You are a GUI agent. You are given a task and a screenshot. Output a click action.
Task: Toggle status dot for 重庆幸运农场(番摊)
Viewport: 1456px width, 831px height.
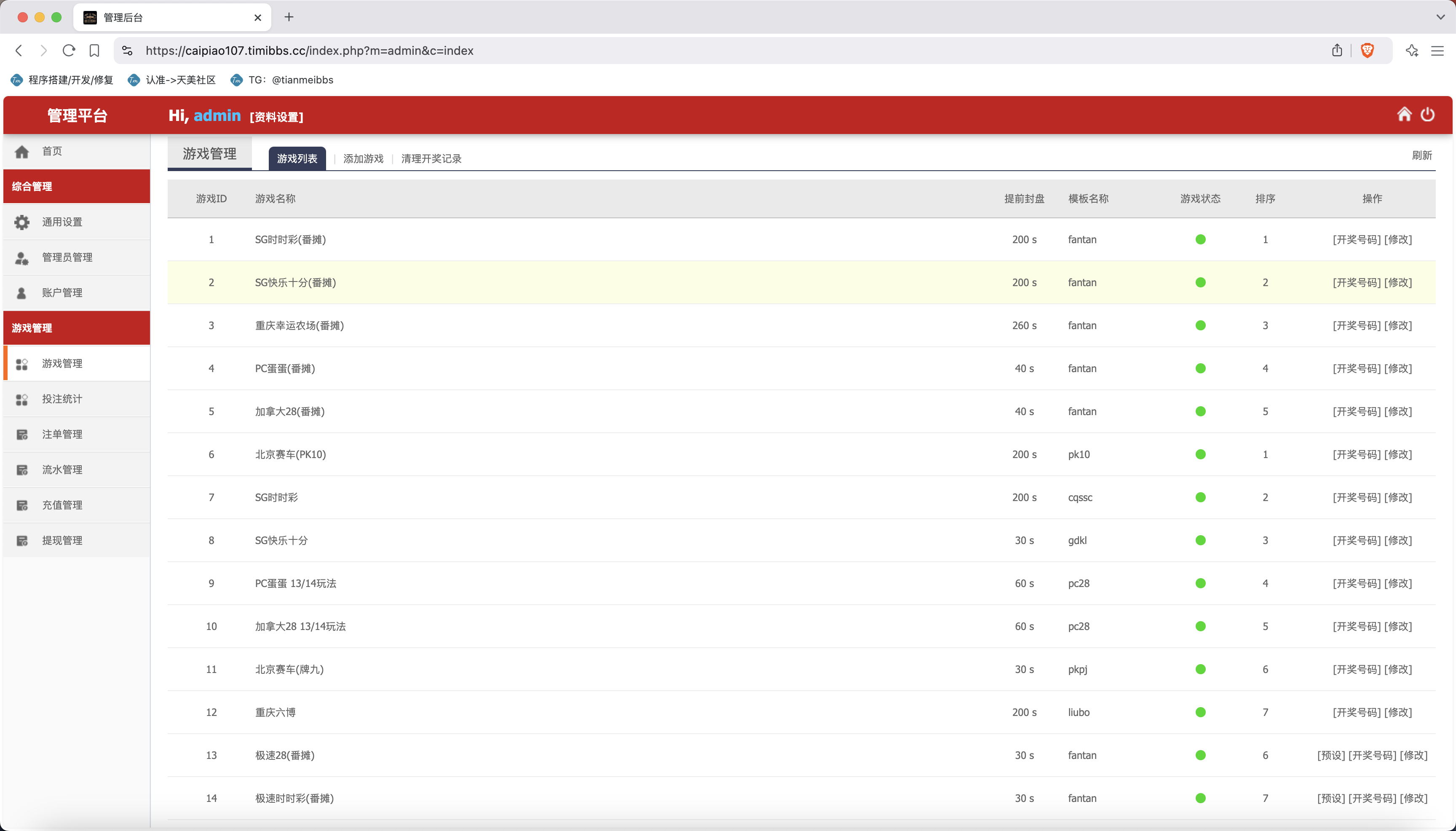[x=1200, y=325]
